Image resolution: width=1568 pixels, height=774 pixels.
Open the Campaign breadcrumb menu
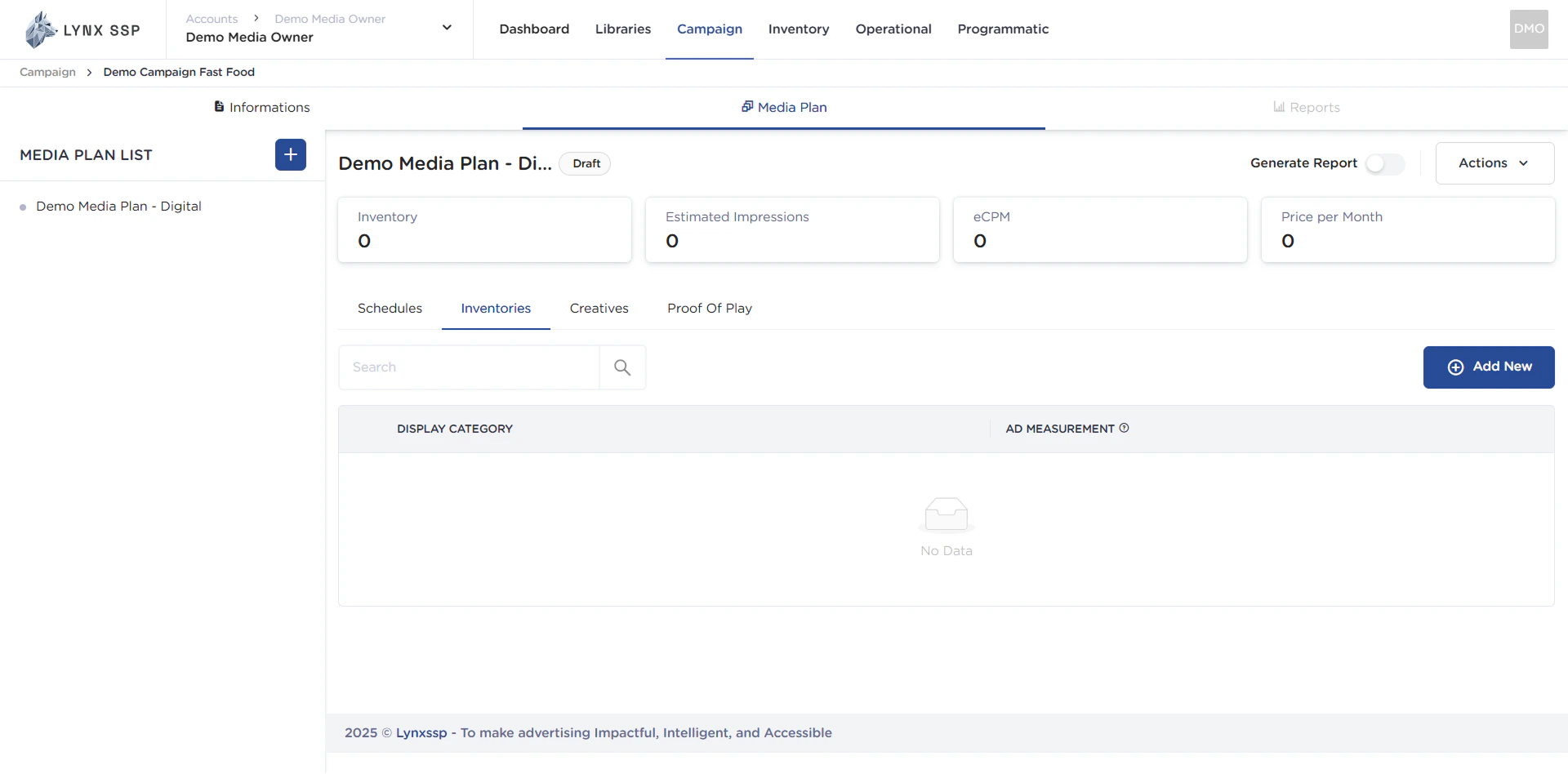47,72
